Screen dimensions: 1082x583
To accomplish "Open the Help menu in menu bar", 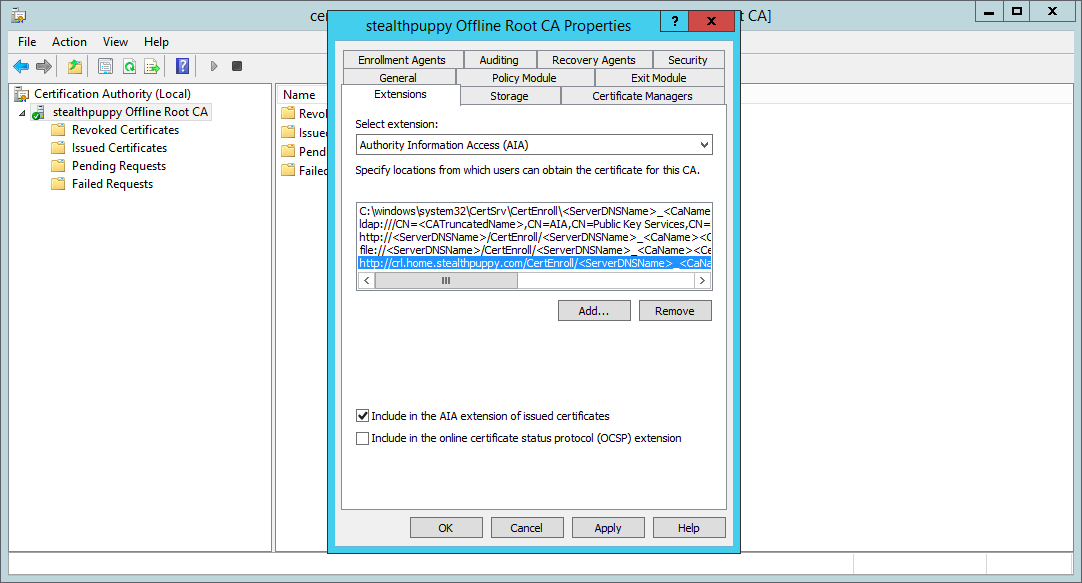I will (156, 42).
